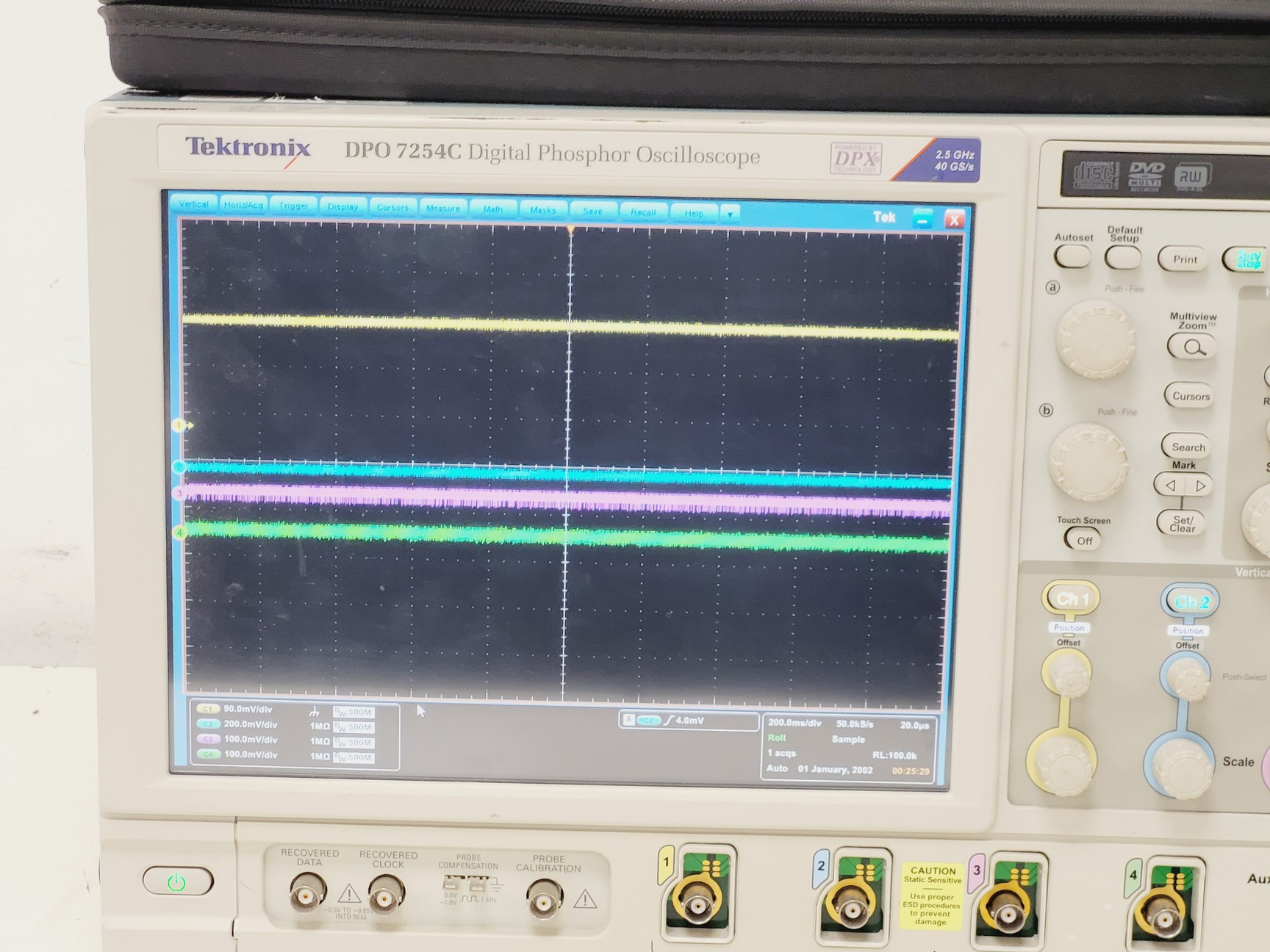Click the trigger rising-edge slope icon
The height and width of the screenshot is (952, 1270).
coord(668,721)
